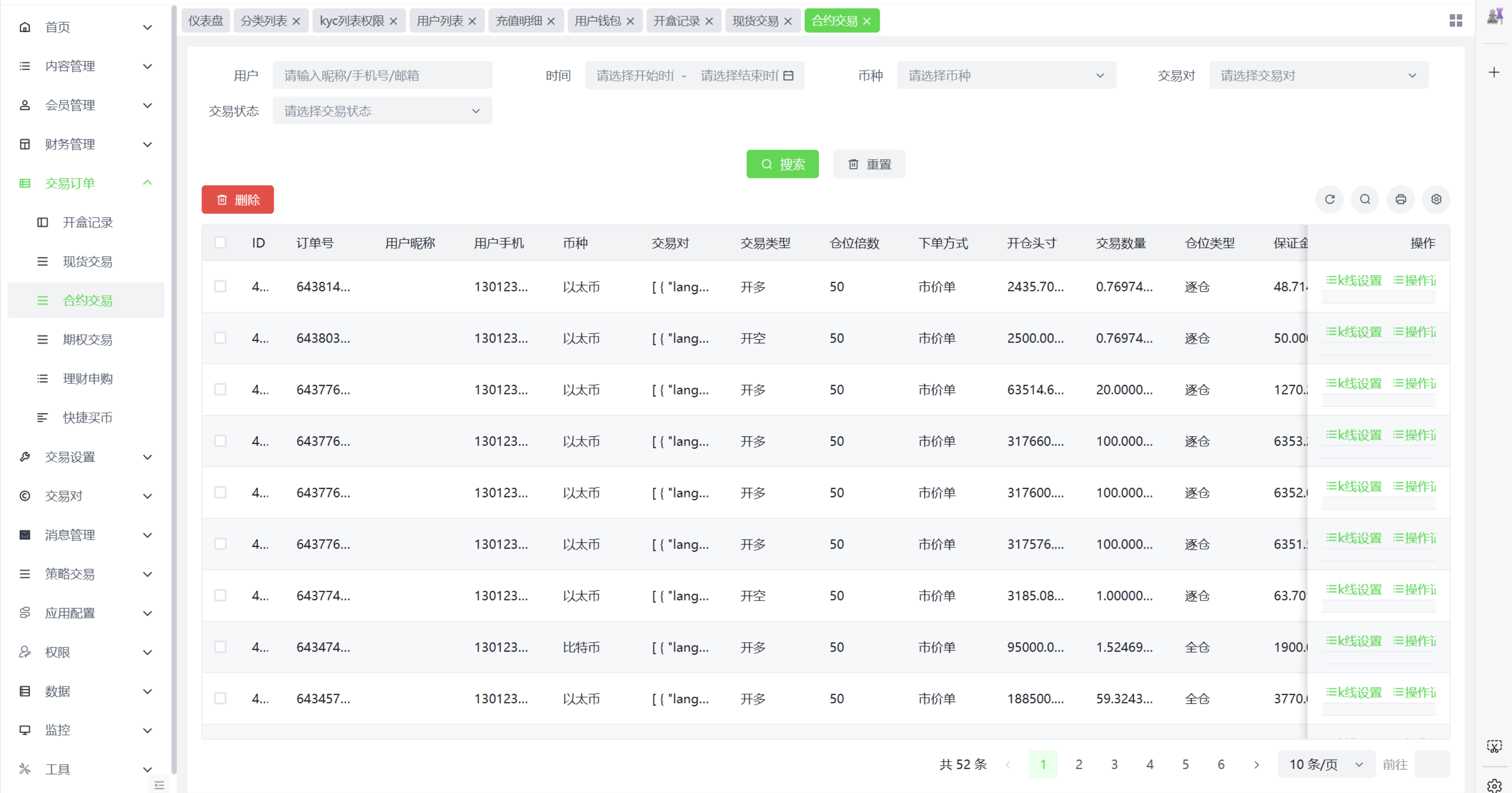Click the grid layout icon at top right
The image size is (1512, 793).
click(x=1456, y=20)
